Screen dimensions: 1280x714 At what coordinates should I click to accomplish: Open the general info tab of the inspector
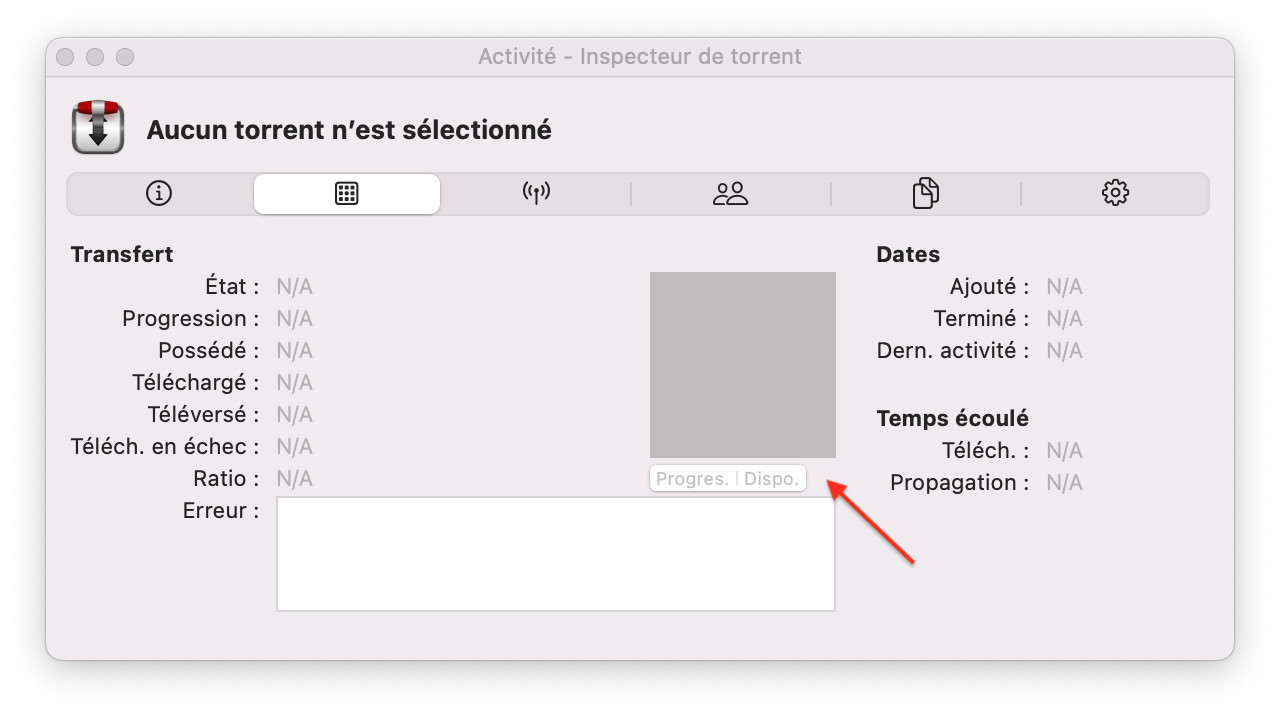(158, 193)
